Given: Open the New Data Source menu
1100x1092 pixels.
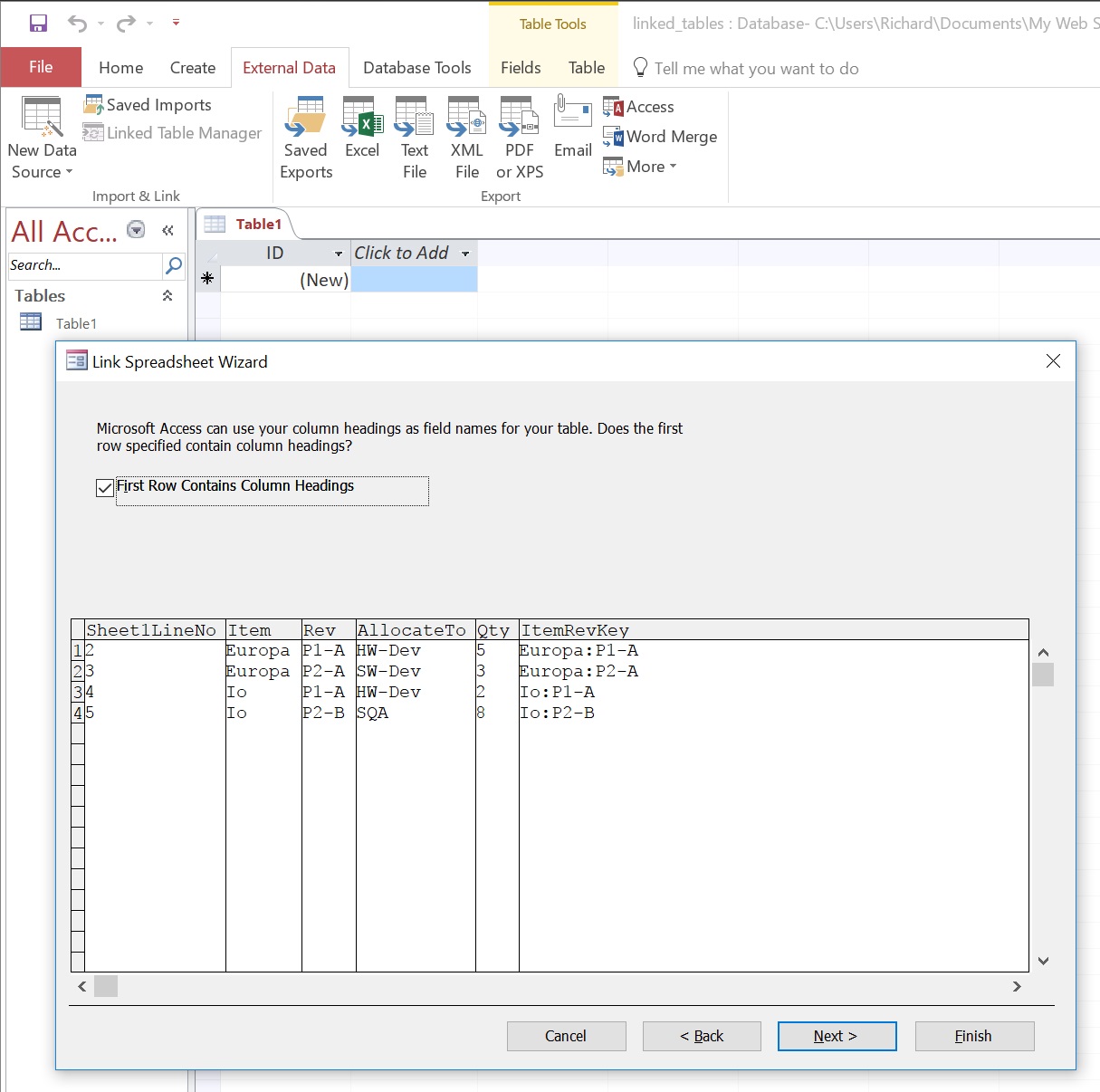Looking at the screenshot, I should click(x=42, y=139).
